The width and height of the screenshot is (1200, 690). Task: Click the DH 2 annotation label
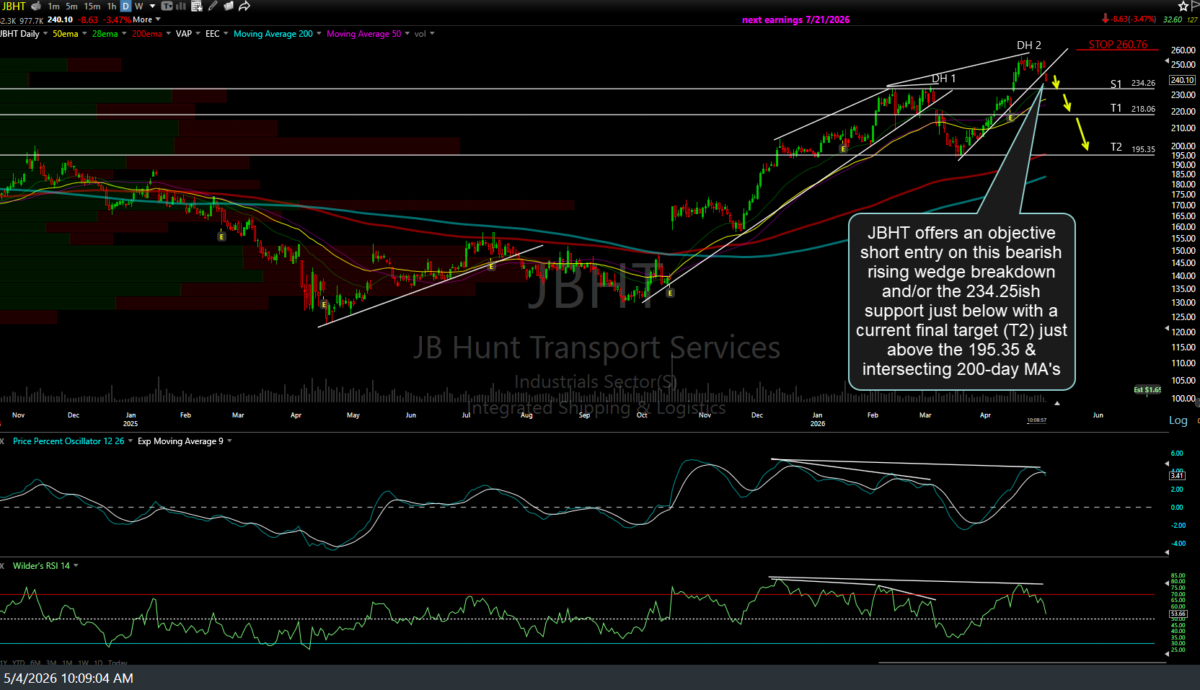[x=1029, y=46]
